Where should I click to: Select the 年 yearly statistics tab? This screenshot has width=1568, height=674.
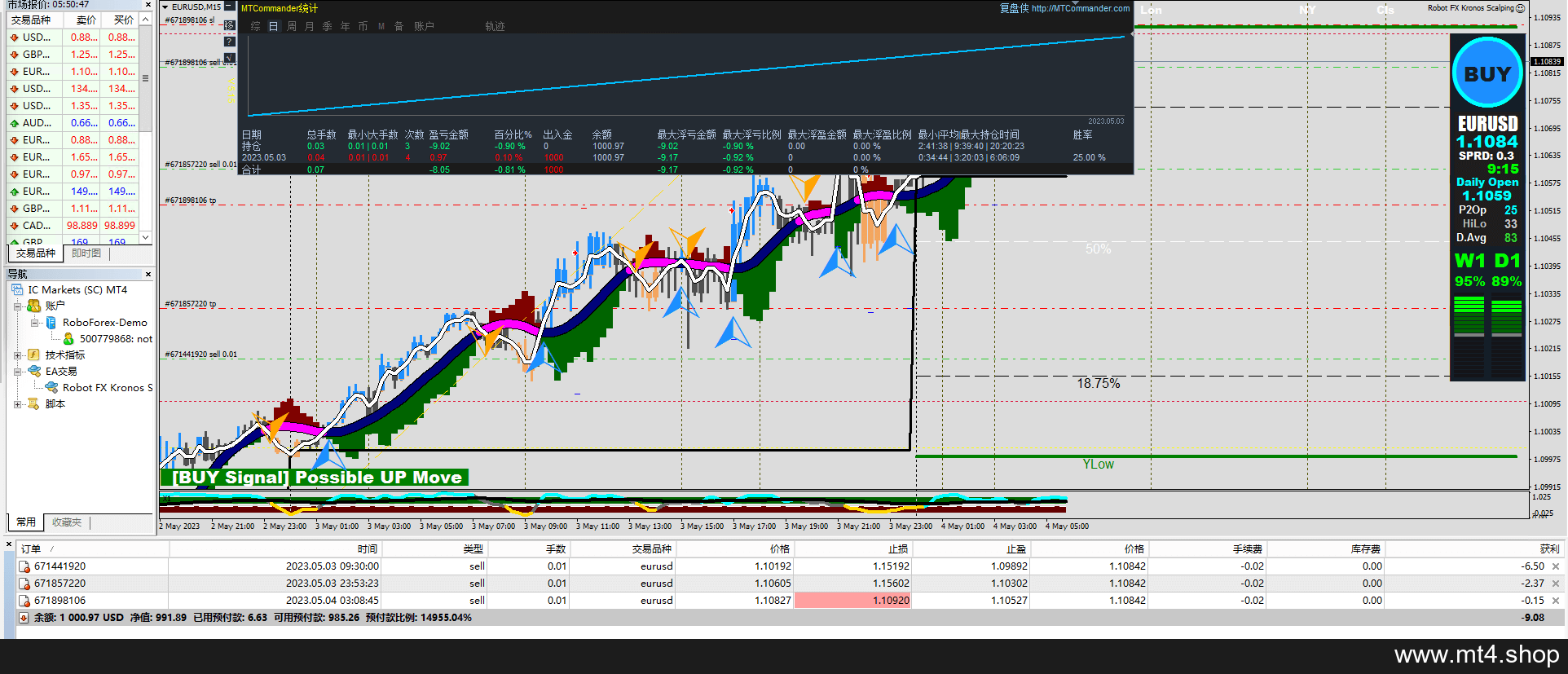click(x=345, y=26)
